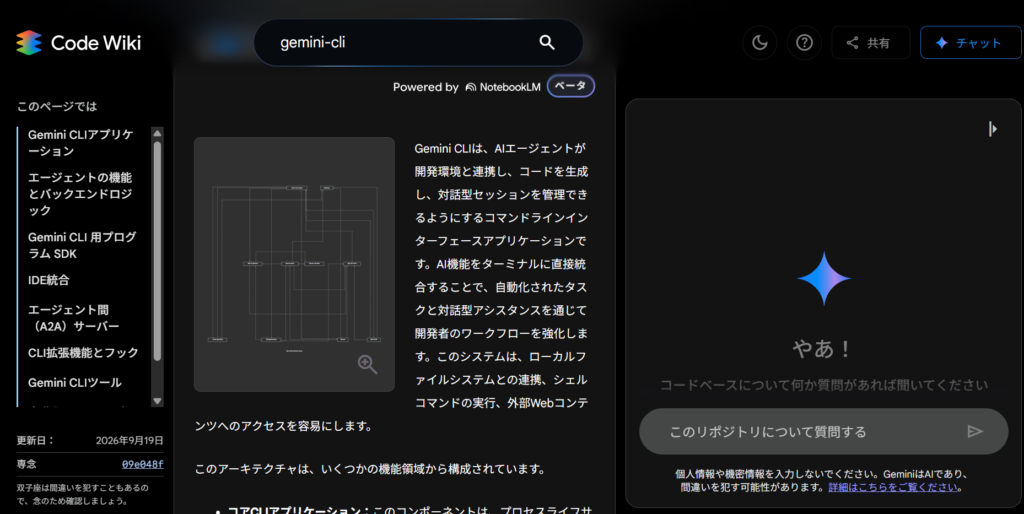This screenshot has width=1024, height=514.
Task: Open the チャット chat button
Action: tap(970, 42)
